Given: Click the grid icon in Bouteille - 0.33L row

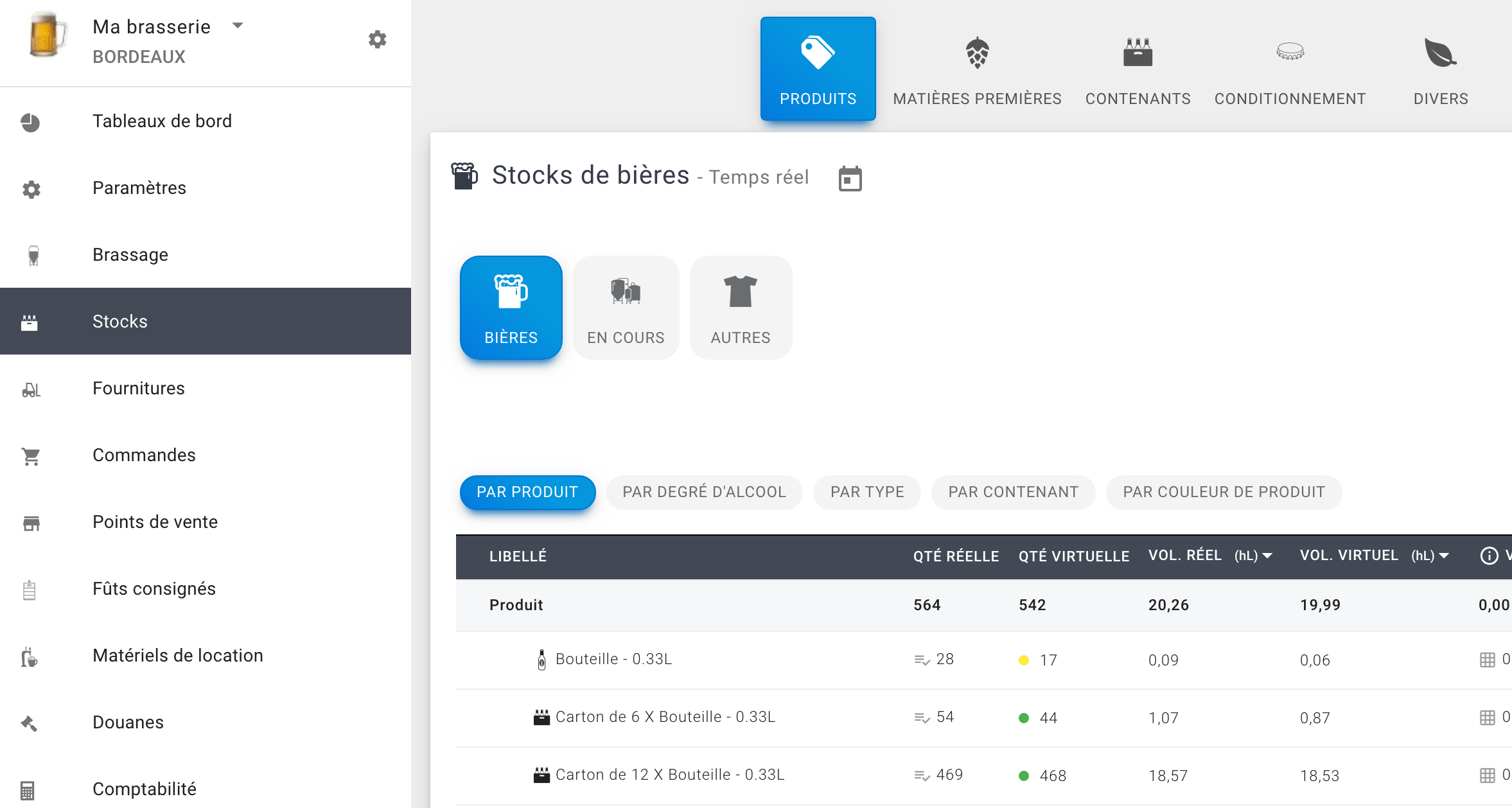Looking at the screenshot, I should 1487,660.
